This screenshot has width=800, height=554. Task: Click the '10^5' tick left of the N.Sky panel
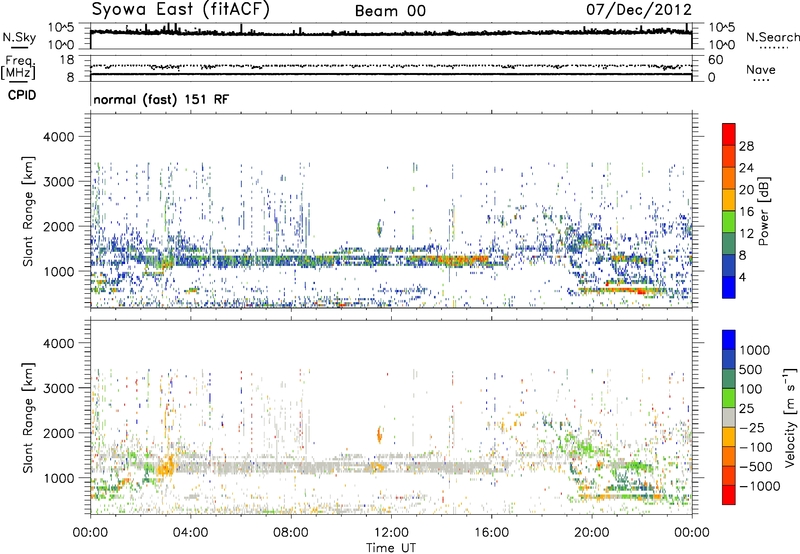pos(61,28)
